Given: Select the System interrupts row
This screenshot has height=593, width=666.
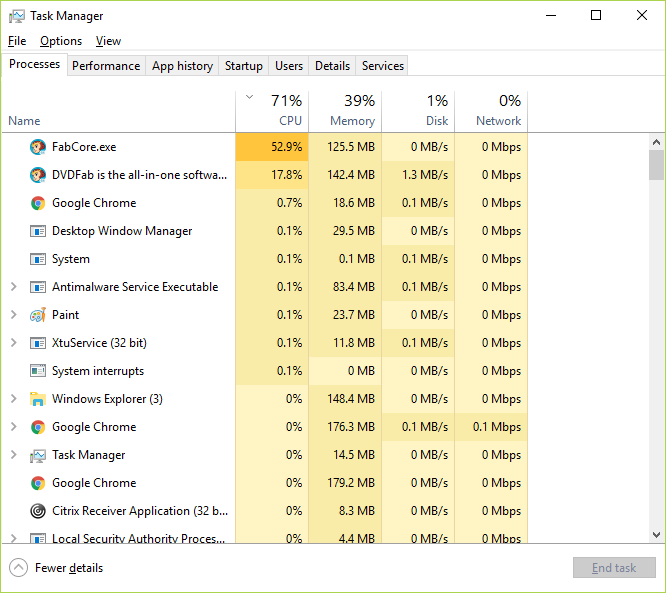Looking at the screenshot, I should [98, 371].
